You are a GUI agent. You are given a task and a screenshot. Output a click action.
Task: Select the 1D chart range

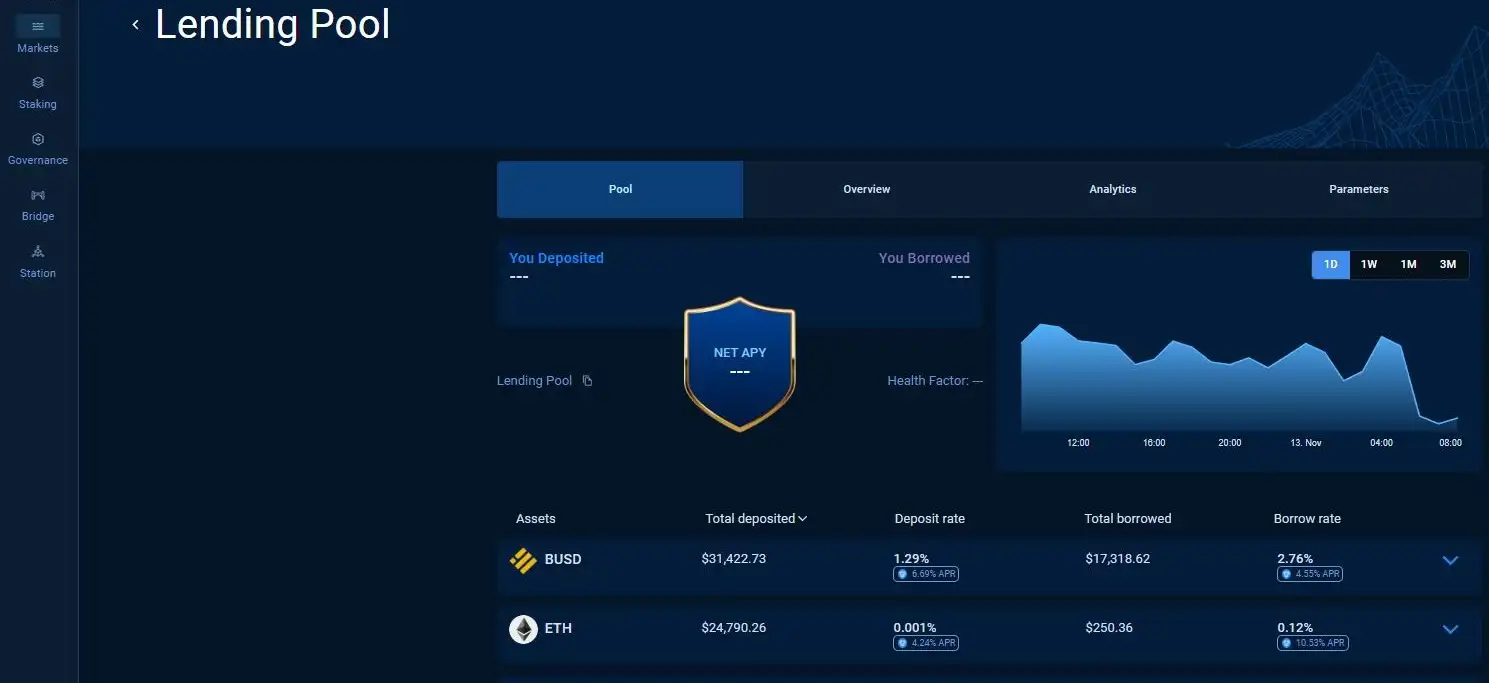(x=1330, y=265)
